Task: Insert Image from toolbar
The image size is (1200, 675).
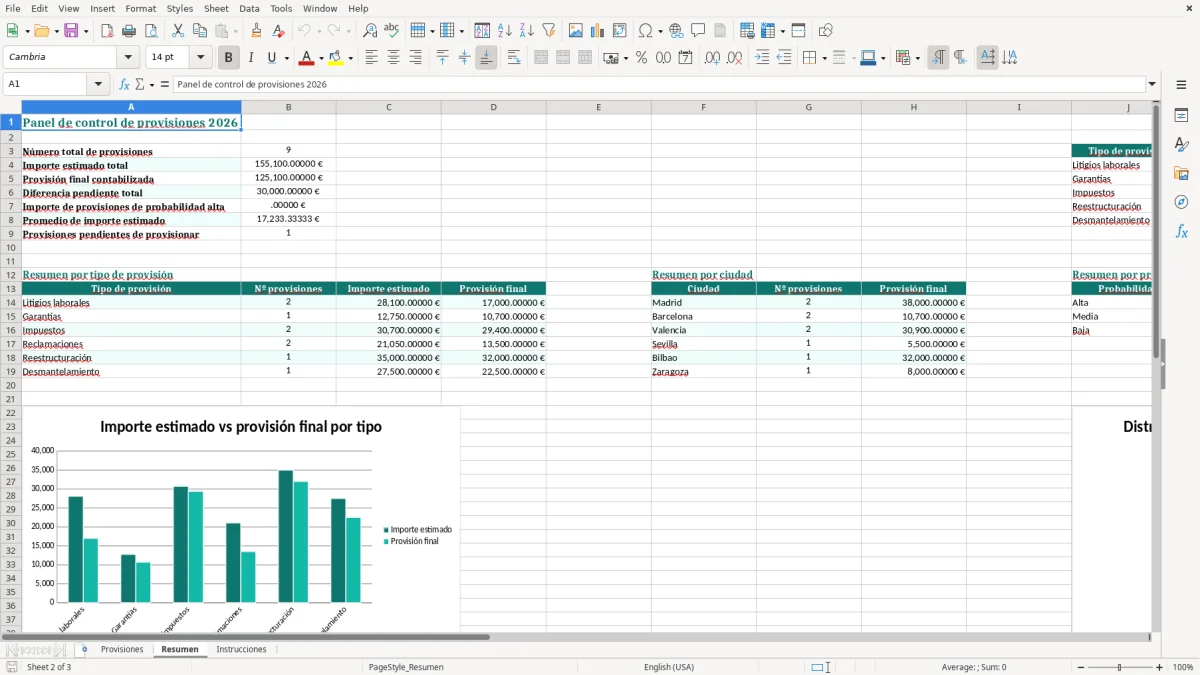Action: (576, 31)
